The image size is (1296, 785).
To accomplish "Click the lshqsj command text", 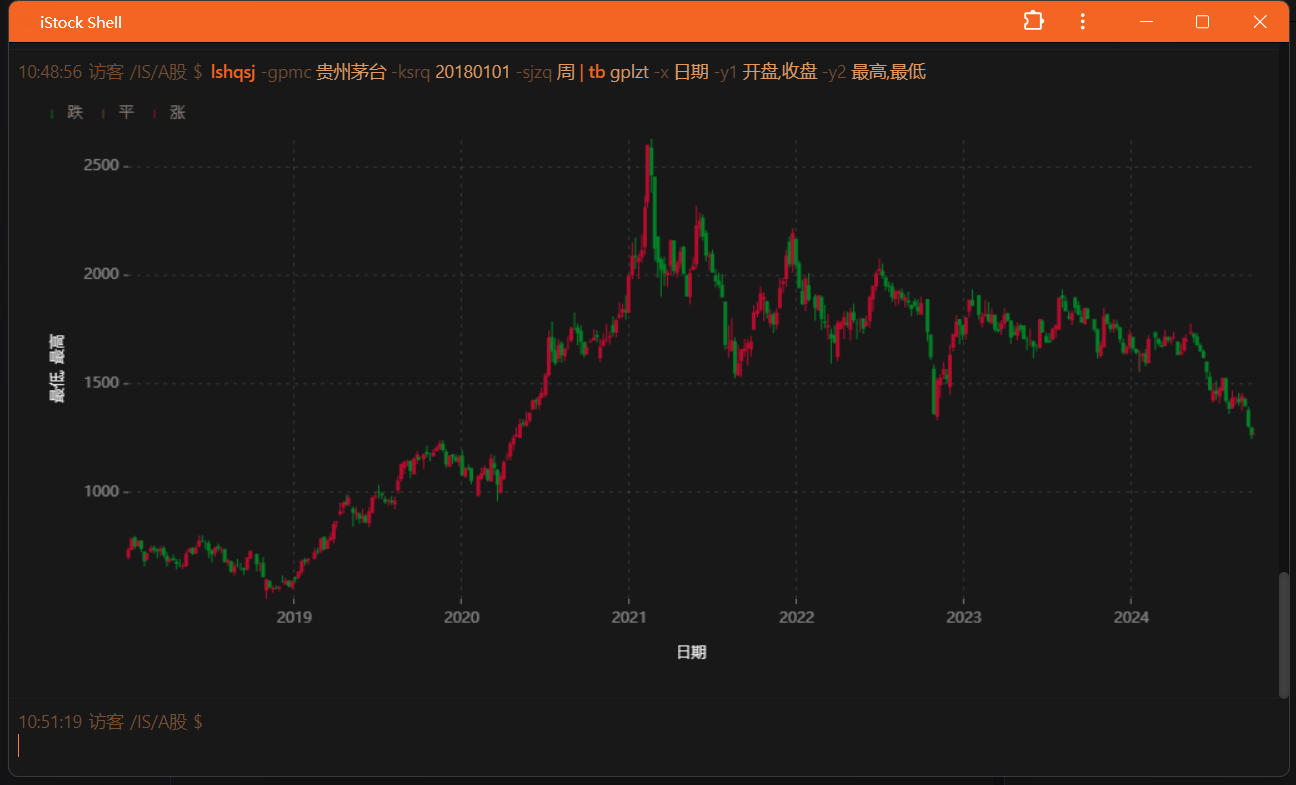I will [233, 72].
